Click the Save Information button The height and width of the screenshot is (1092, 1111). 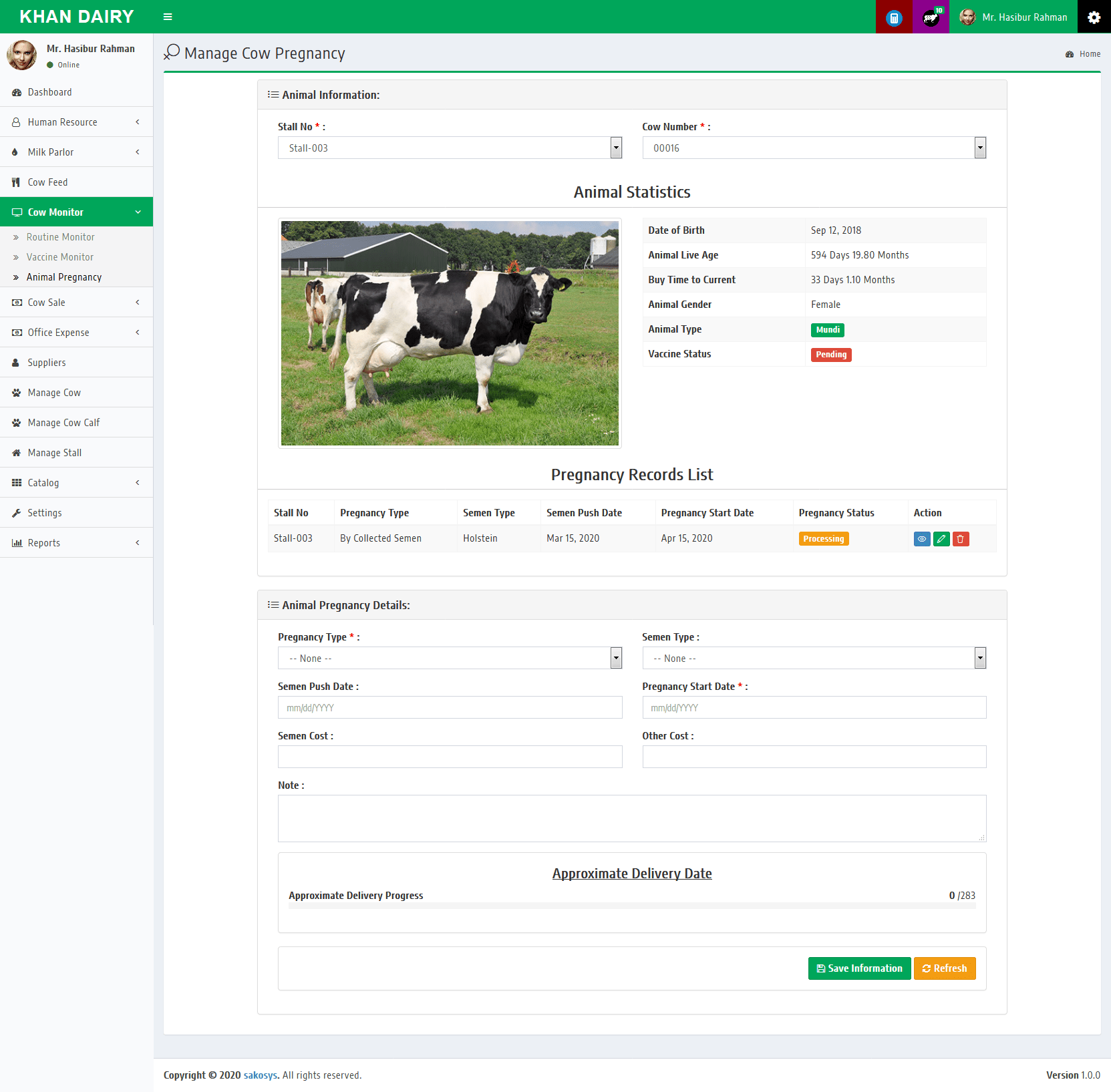pos(859,968)
